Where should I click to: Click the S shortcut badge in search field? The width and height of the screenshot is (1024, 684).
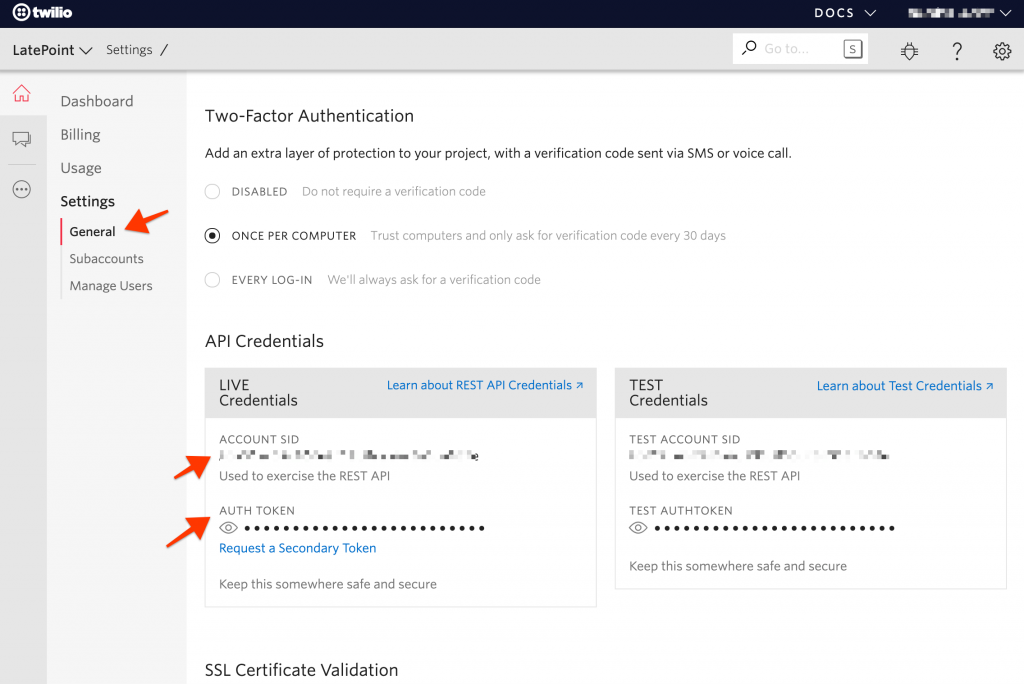(x=852, y=47)
